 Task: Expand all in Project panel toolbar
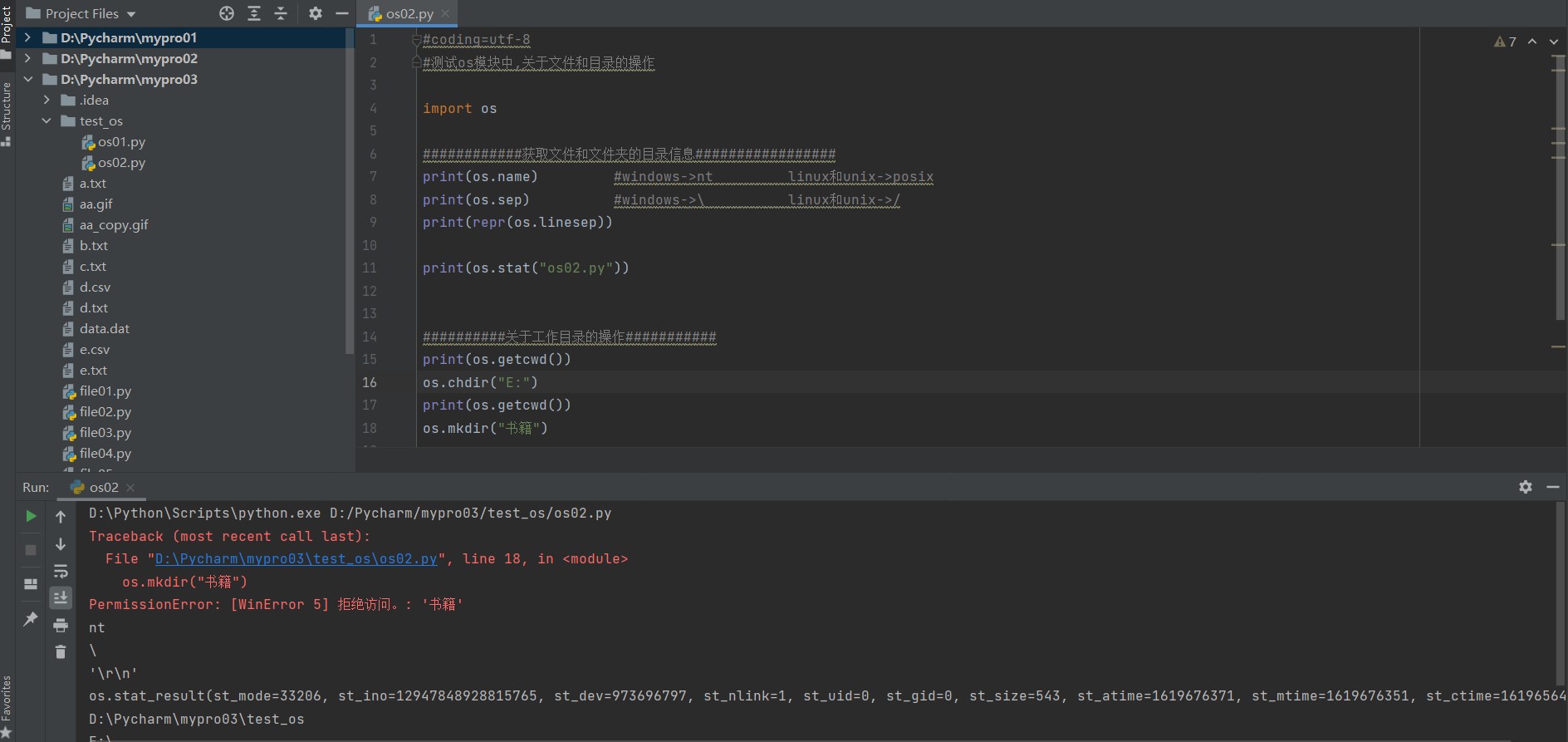[x=254, y=13]
